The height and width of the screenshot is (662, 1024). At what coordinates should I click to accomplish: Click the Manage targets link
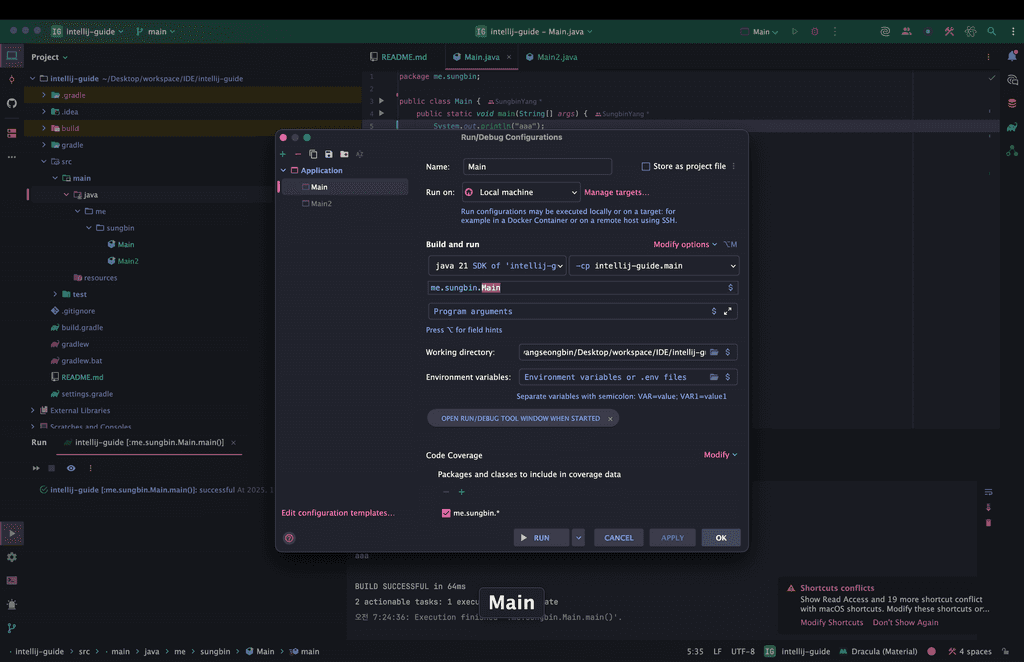[x=616, y=192]
